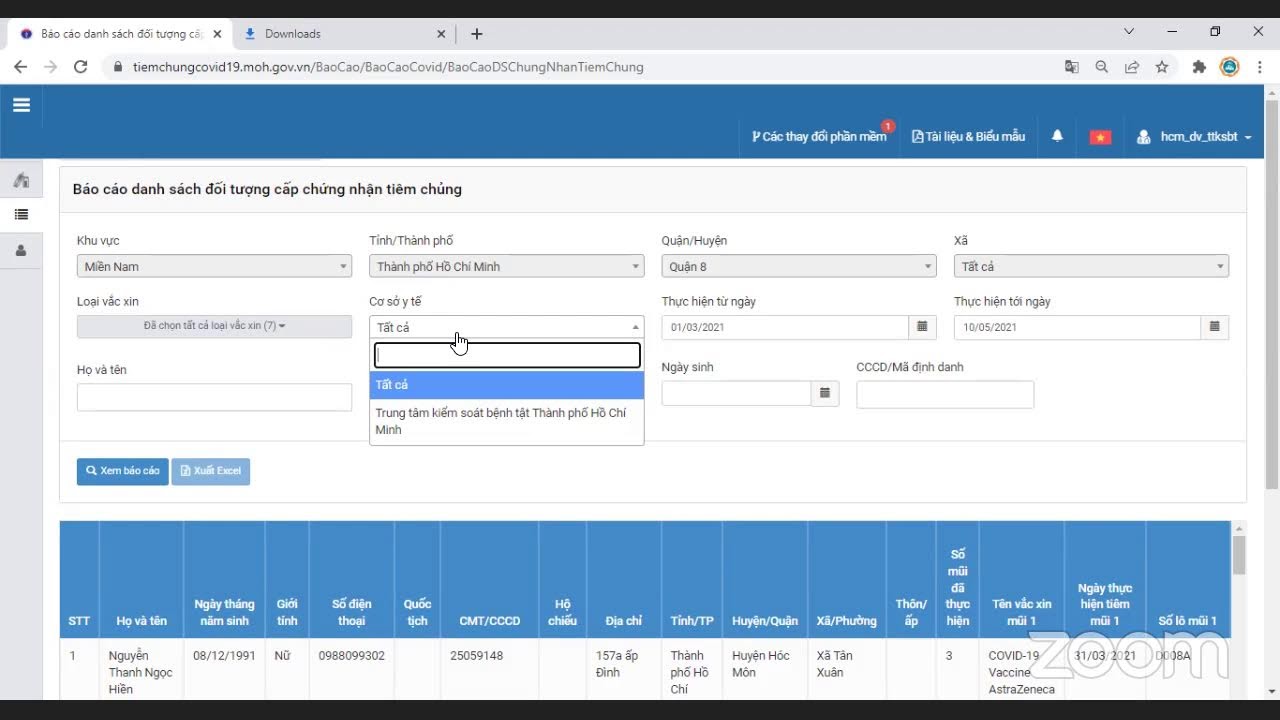
Task: Open the Khu vực dropdown 'Miền Nam'
Action: (214, 267)
